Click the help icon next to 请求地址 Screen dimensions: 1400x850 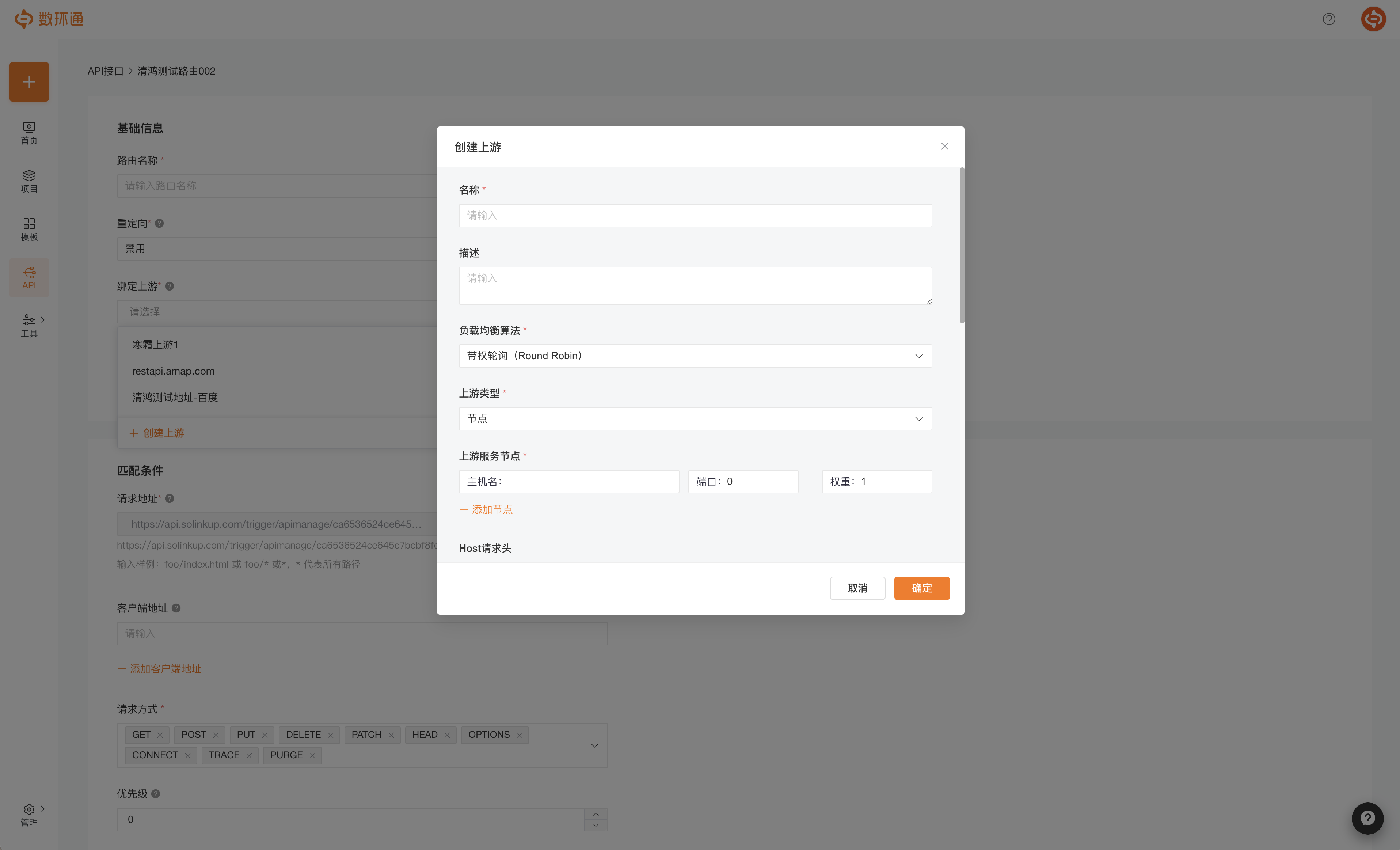tap(169, 498)
